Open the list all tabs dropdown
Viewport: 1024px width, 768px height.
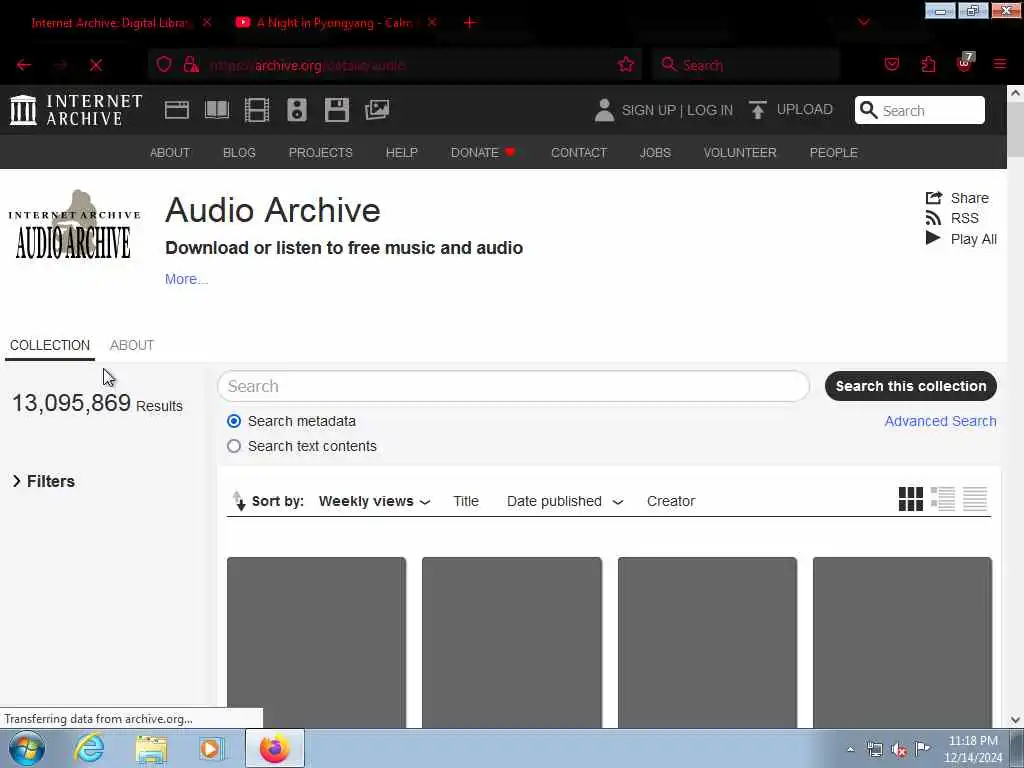click(x=863, y=22)
